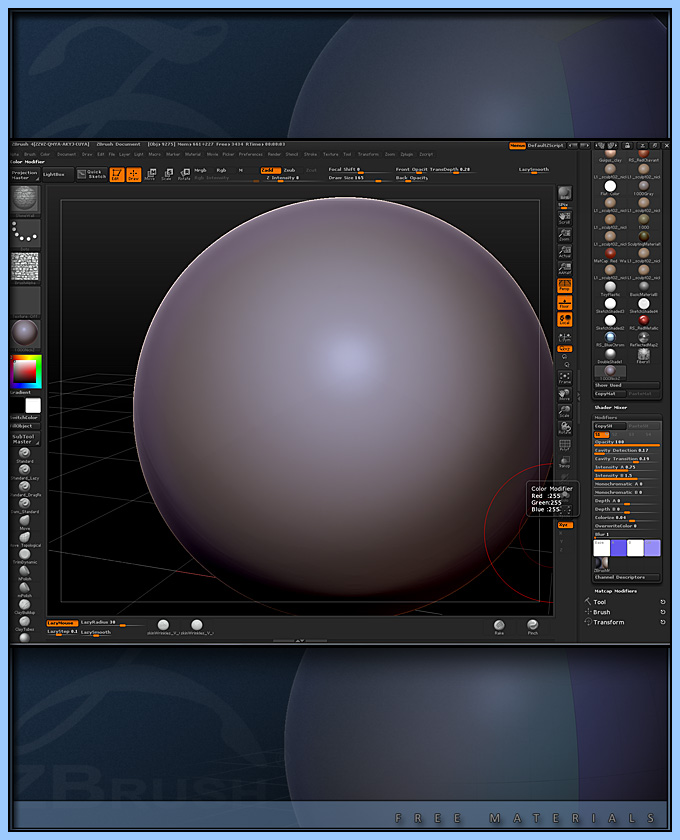The height and width of the screenshot is (840, 680).
Task: Open the Preferences menu
Action: [250, 154]
